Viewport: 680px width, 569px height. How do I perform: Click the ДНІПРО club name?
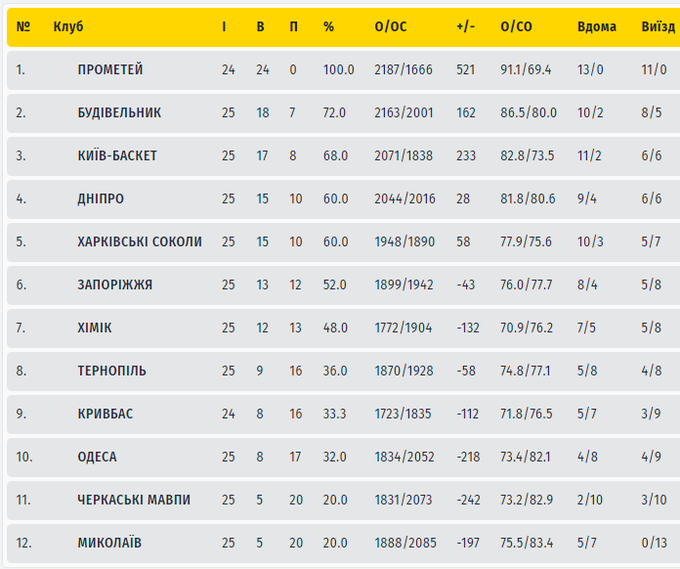tap(101, 199)
